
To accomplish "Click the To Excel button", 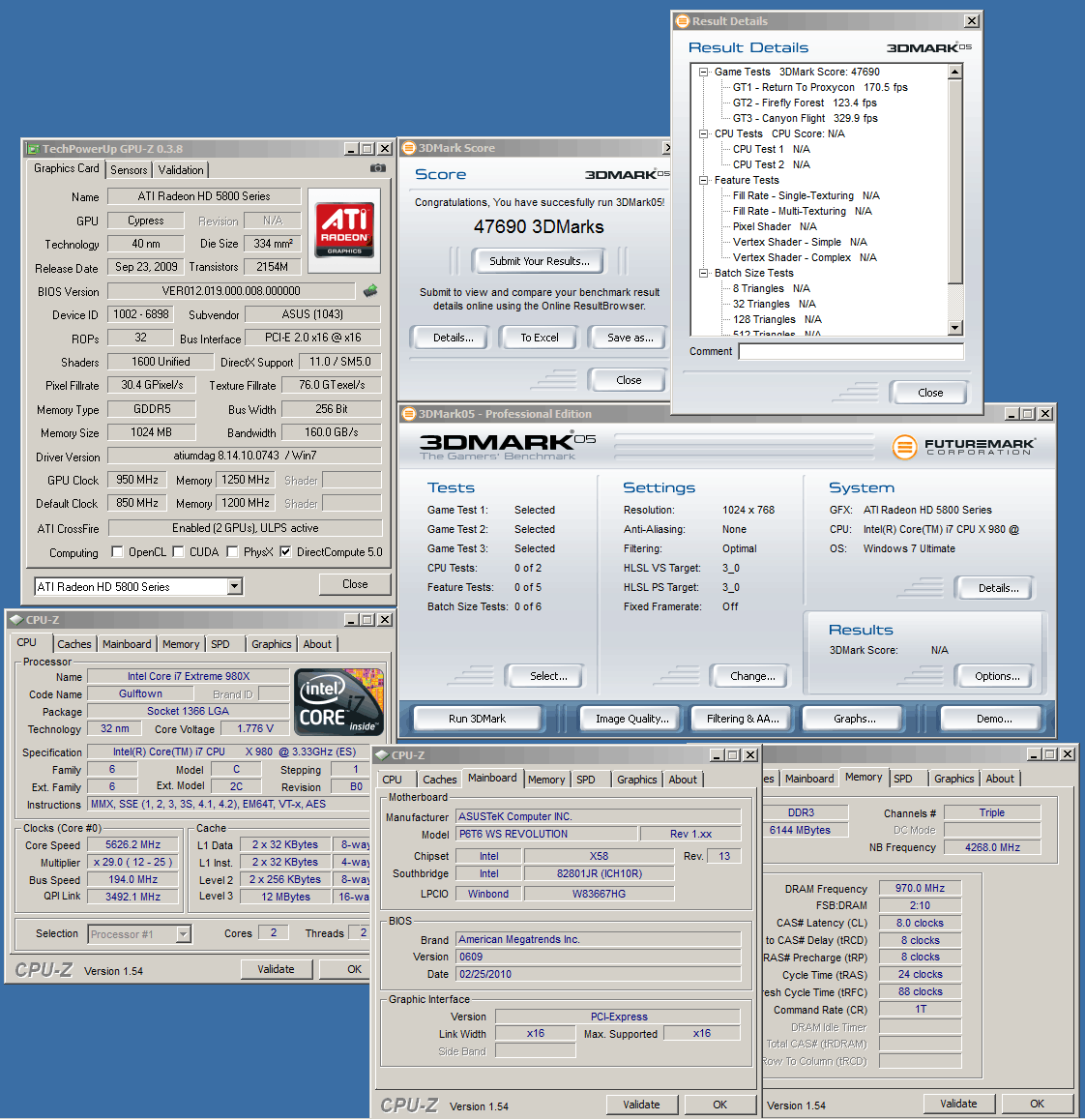I will 540,338.
